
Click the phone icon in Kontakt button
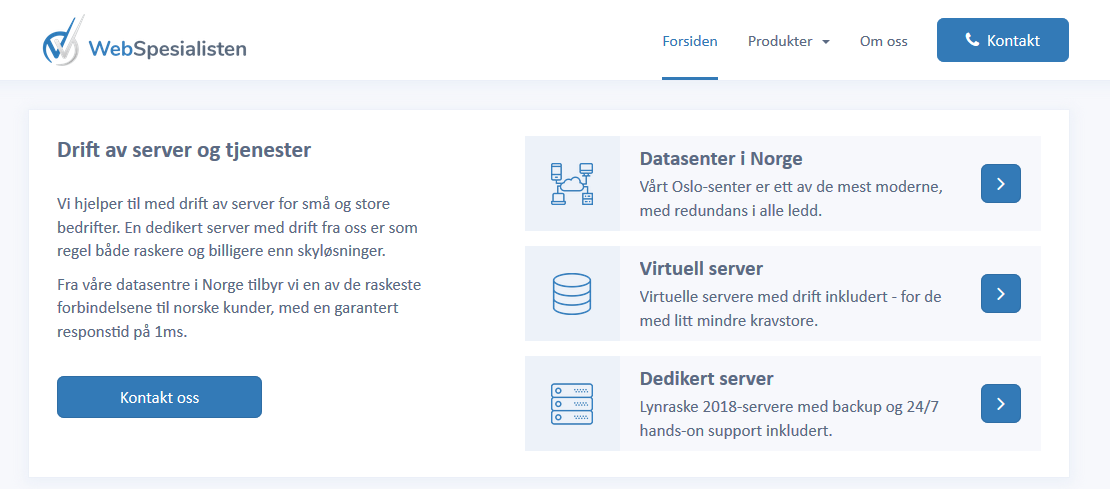click(x=972, y=40)
